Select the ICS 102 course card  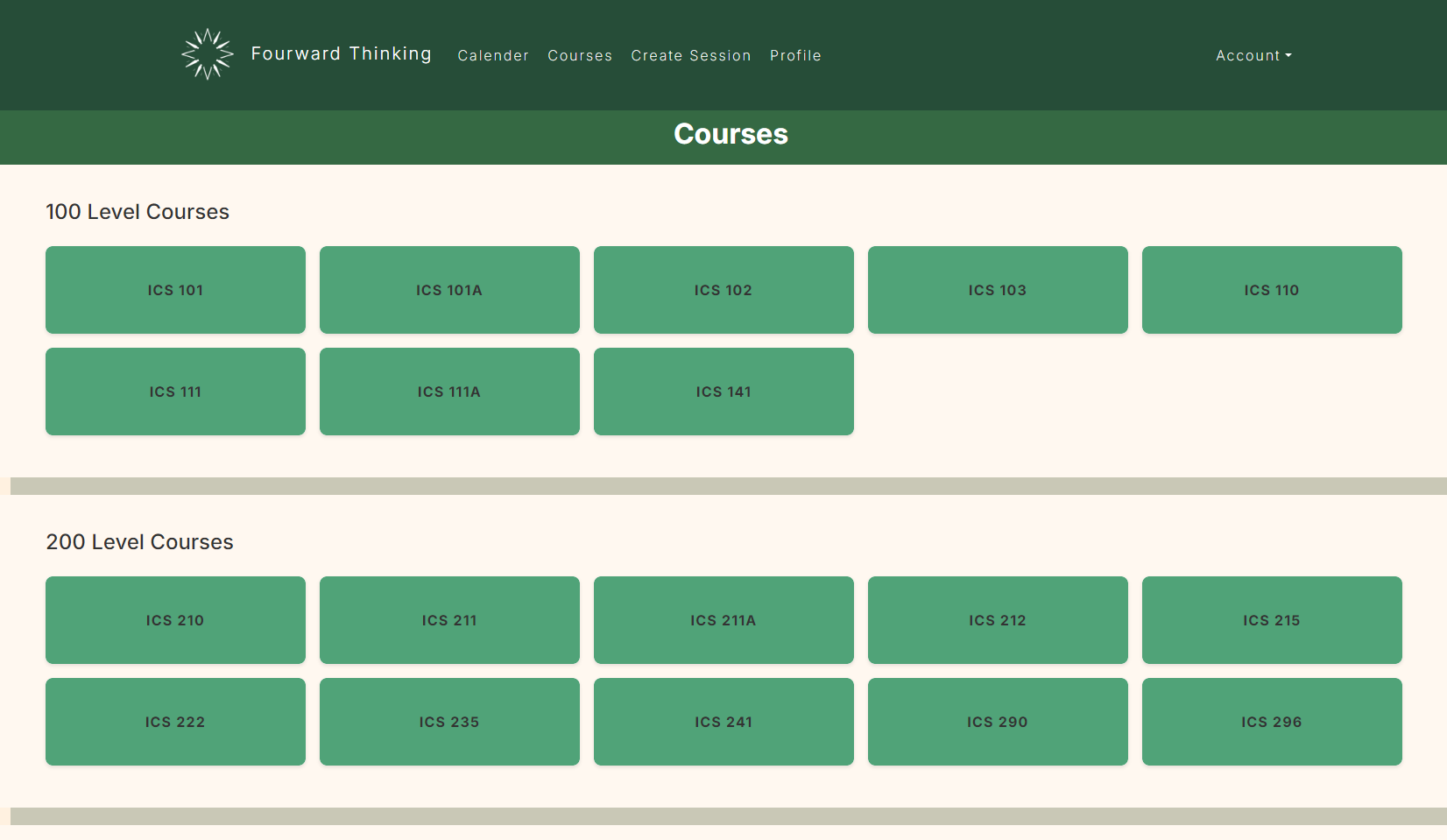(x=723, y=290)
